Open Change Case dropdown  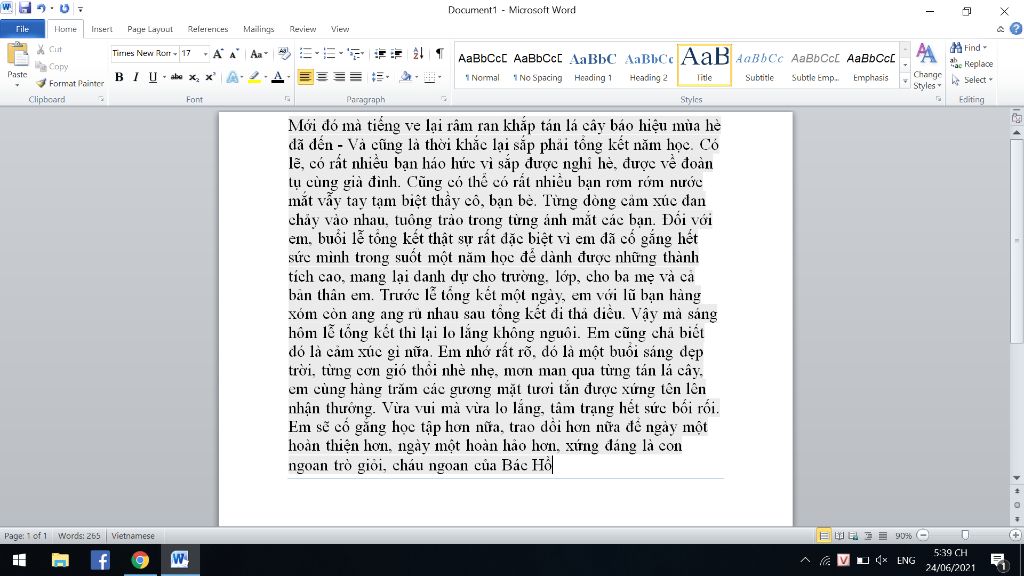click(x=259, y=54)
